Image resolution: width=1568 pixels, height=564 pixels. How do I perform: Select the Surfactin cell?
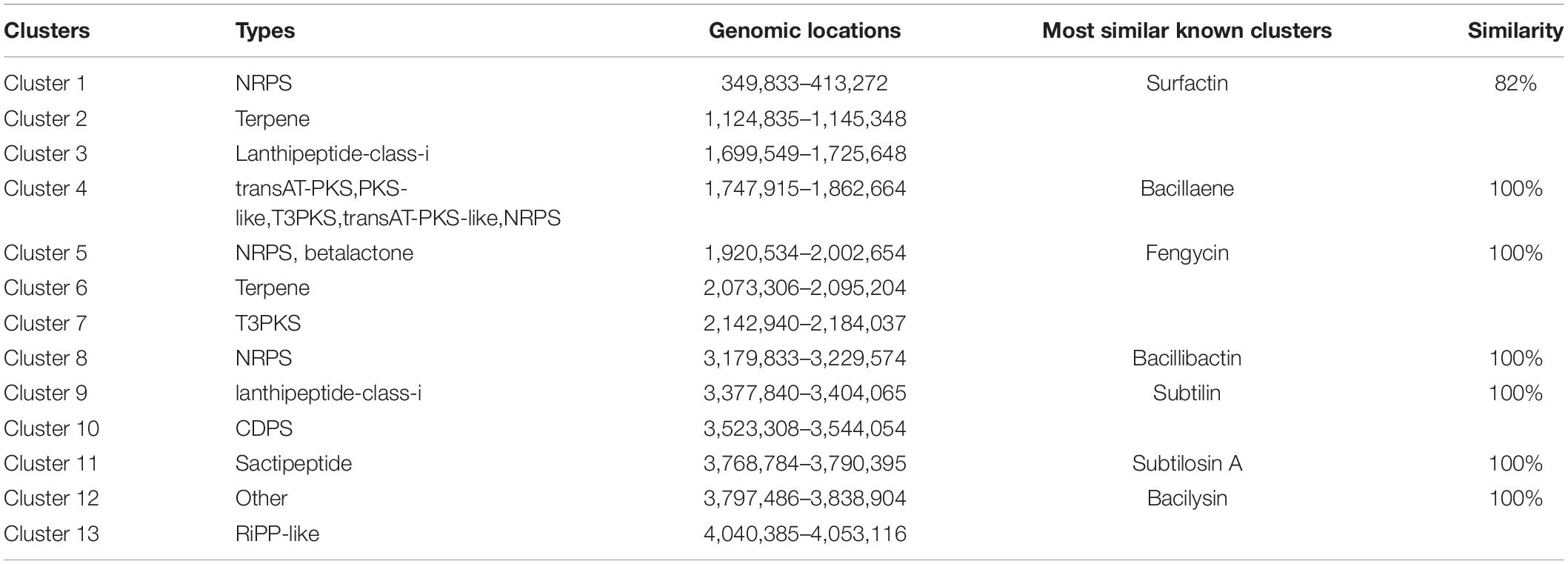[x=1187, y=83]
